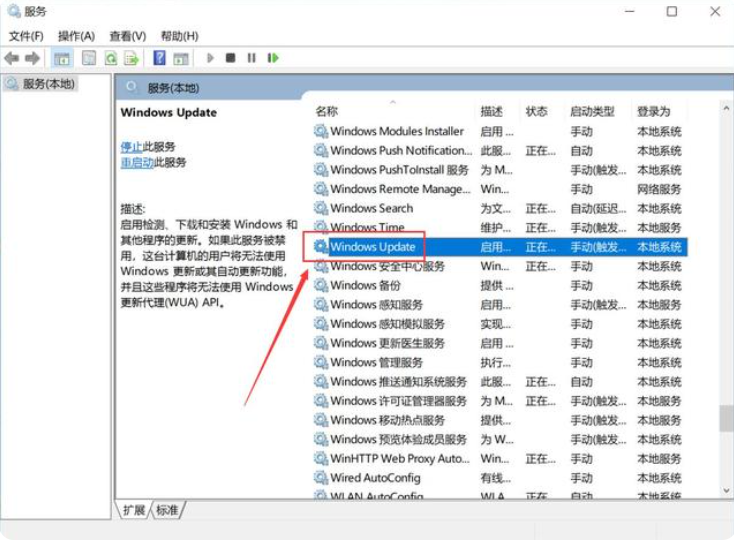Viewport: 734px width, 541px height.
Task: Sort by the 名称 column header
Action: click(x=327, y=111)
